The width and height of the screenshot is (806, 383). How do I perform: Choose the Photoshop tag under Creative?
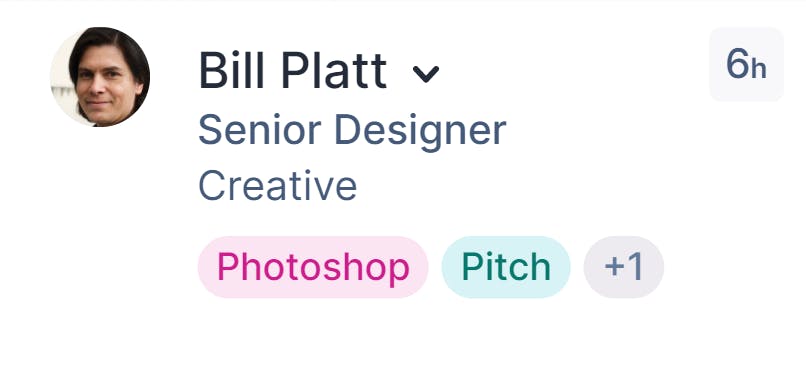point(313,267)
